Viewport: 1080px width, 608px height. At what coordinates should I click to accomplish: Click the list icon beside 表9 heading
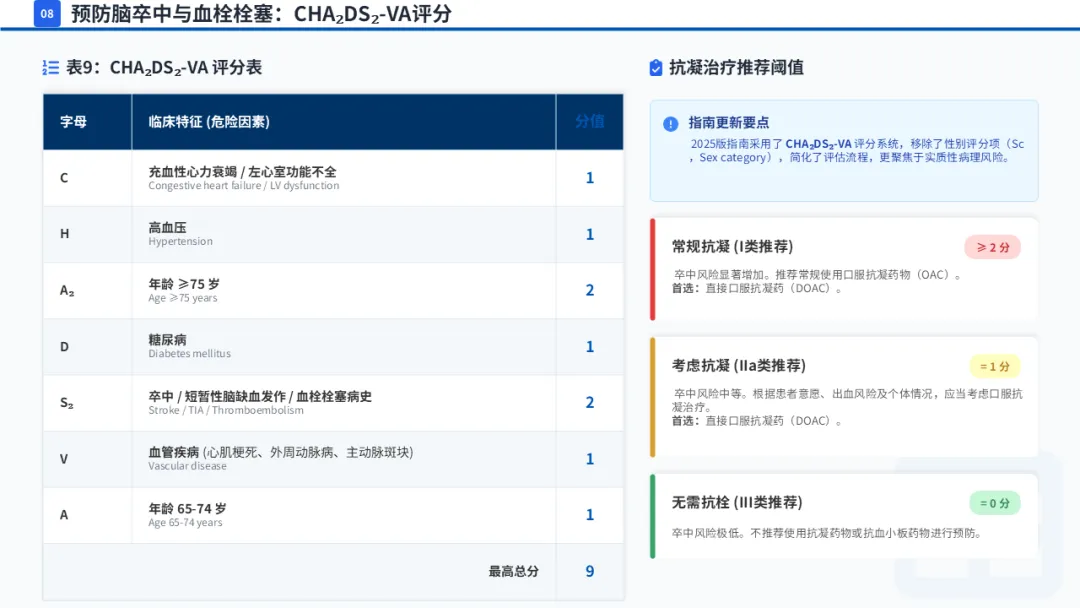point(50,67)
